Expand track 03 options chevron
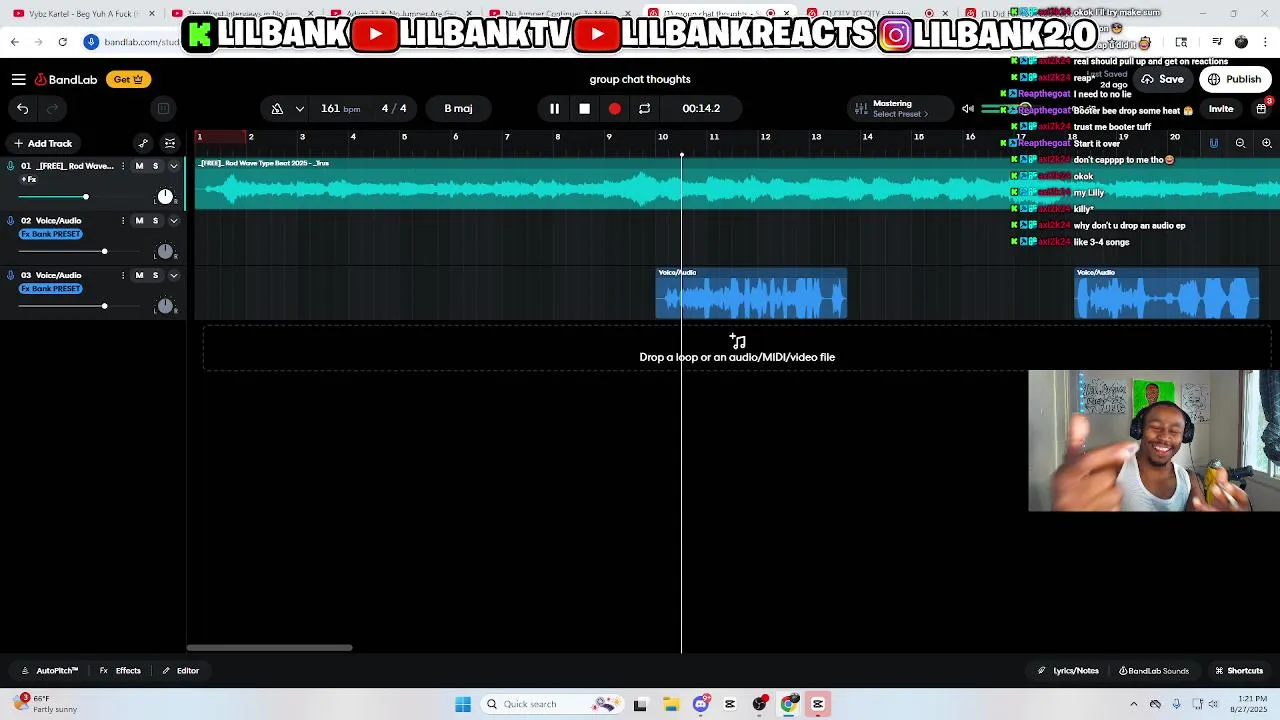This screenshot has height=720, width=1280. point(173,275)
